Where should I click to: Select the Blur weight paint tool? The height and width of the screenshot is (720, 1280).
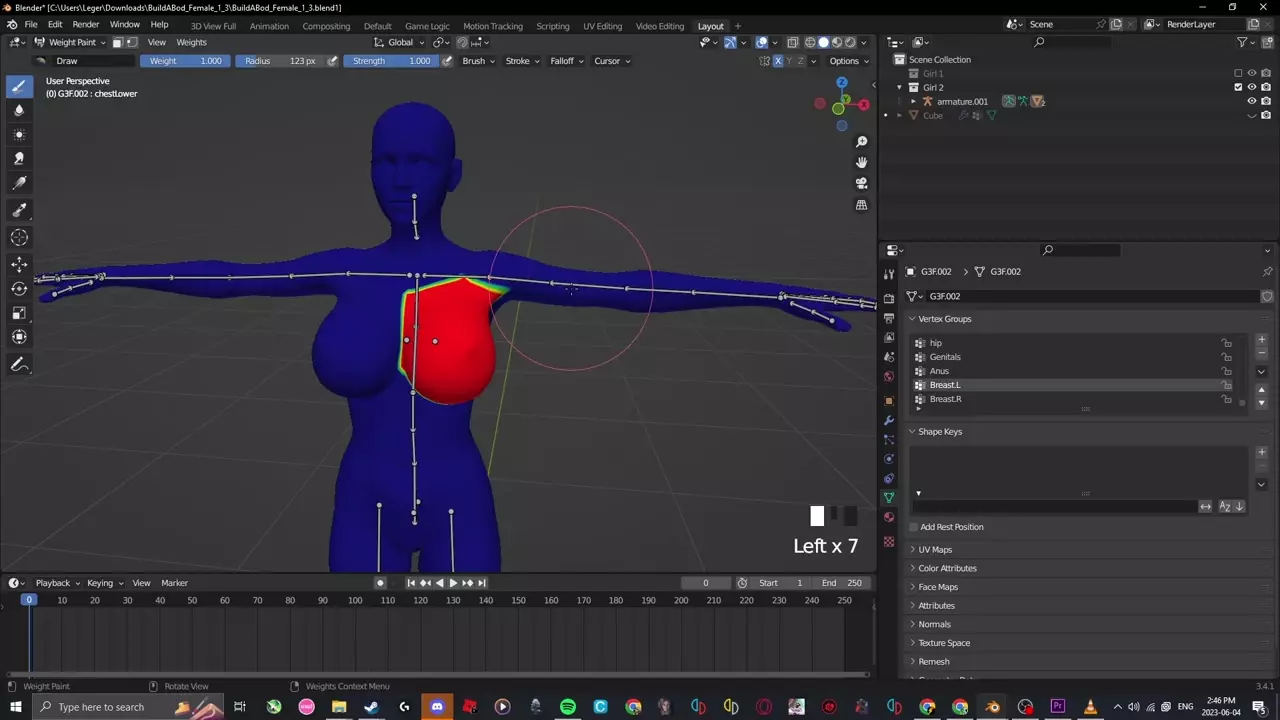coord(19,110)
